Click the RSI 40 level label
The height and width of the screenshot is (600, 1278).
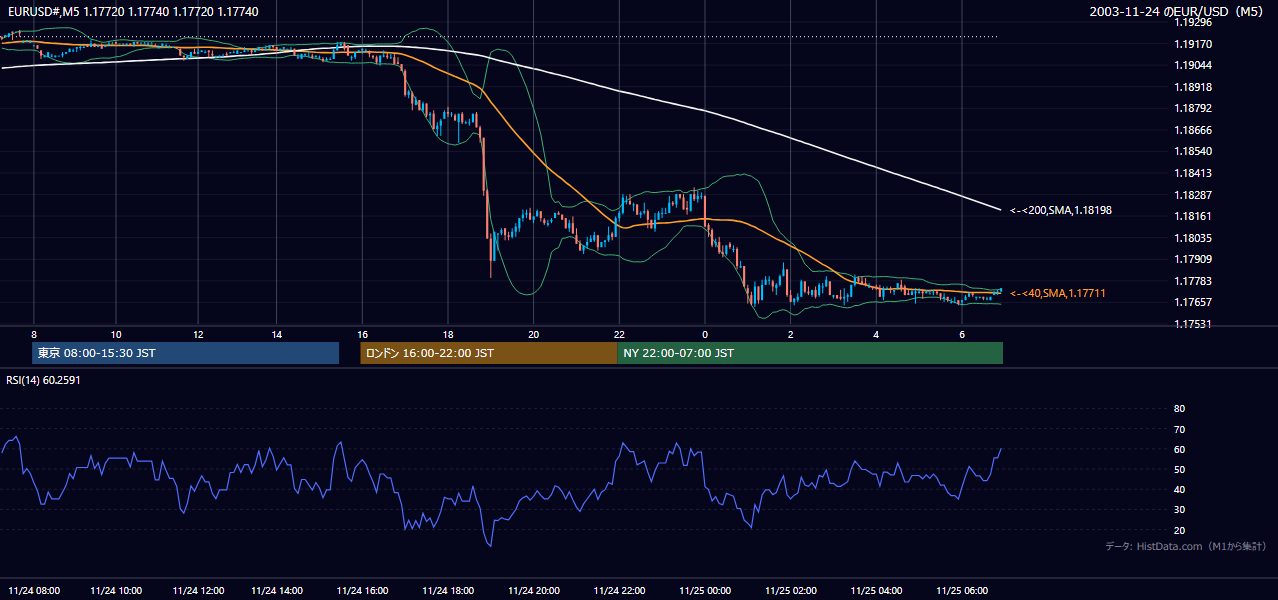point(1179,489)
